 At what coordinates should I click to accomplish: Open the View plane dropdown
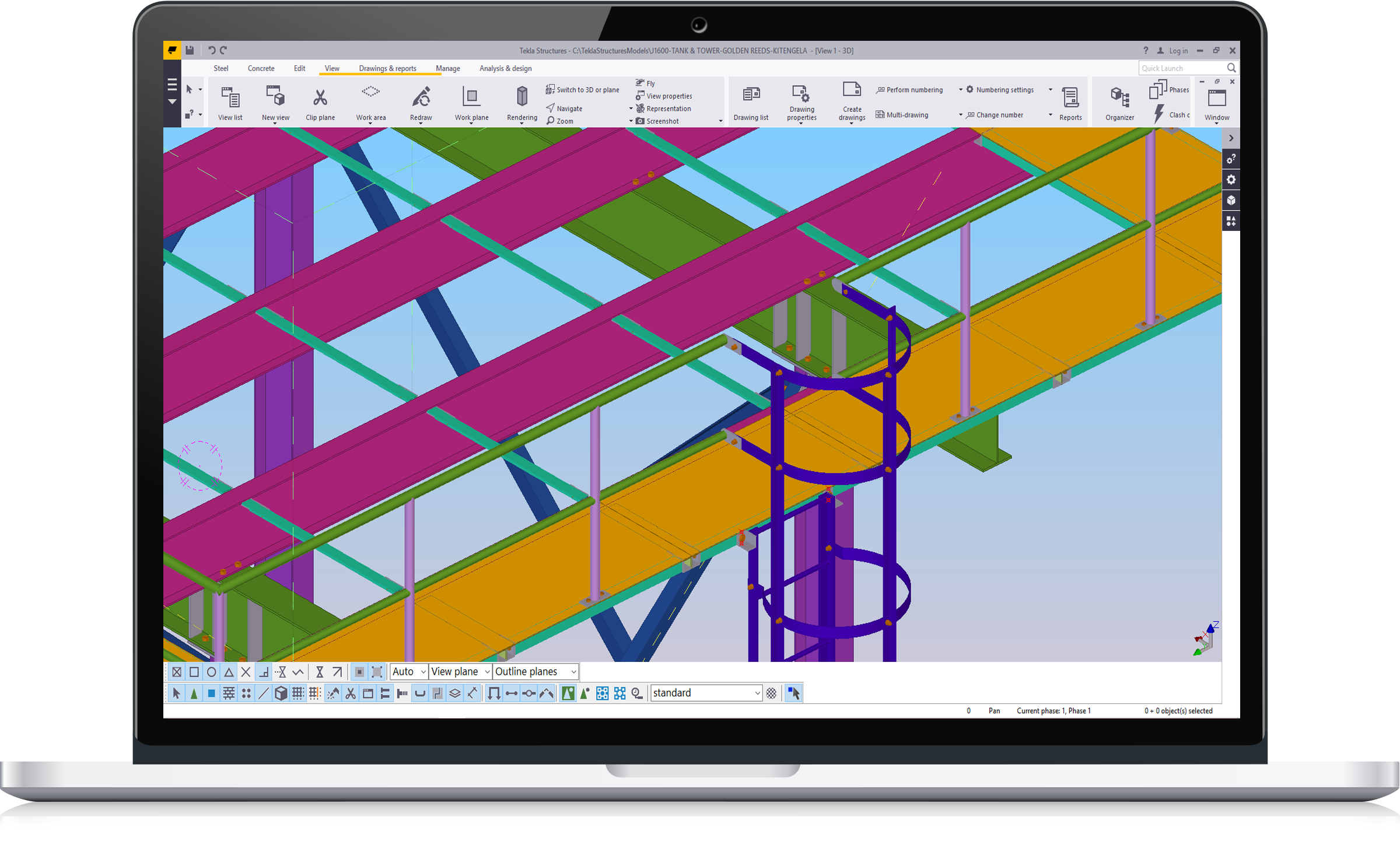pos(460,672)
